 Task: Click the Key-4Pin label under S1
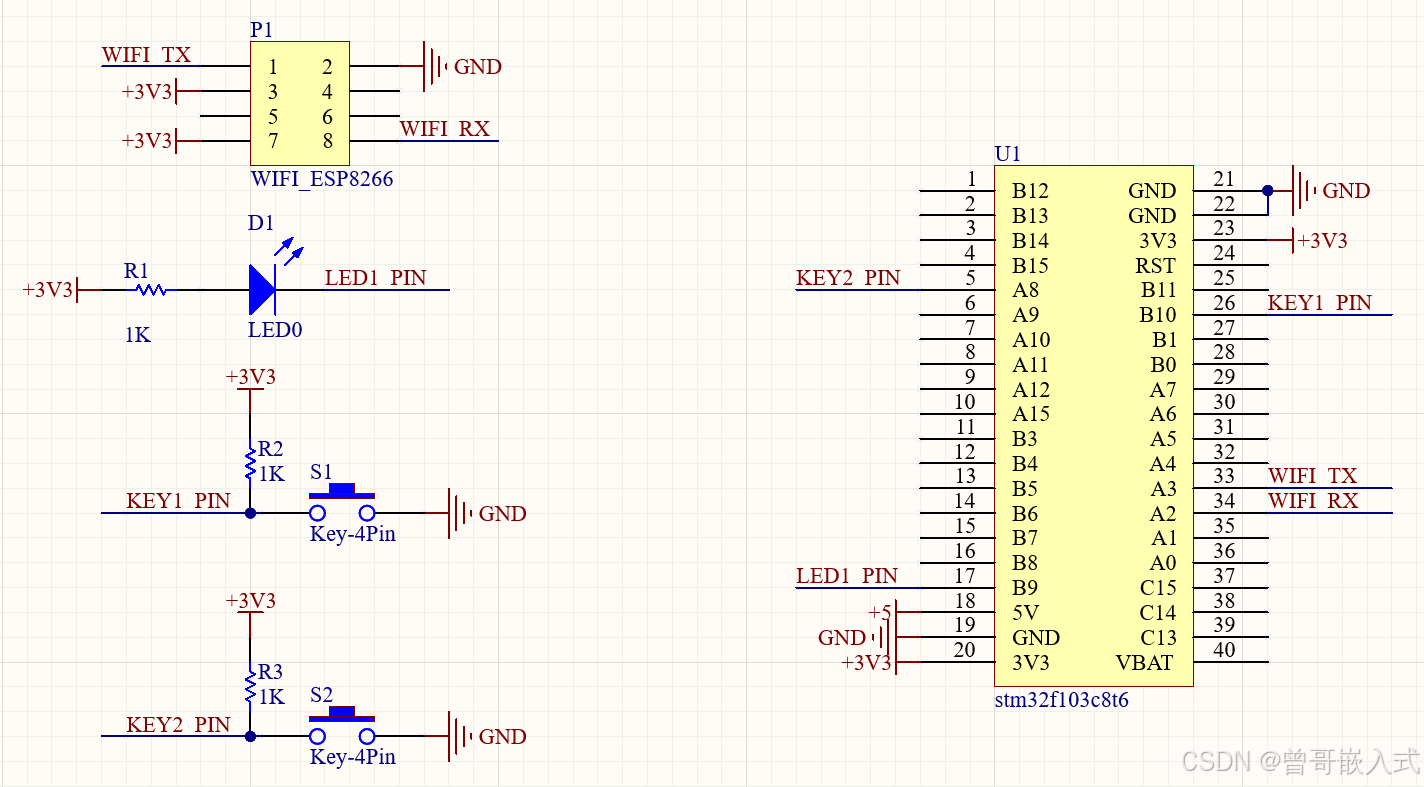pos(353,534)
